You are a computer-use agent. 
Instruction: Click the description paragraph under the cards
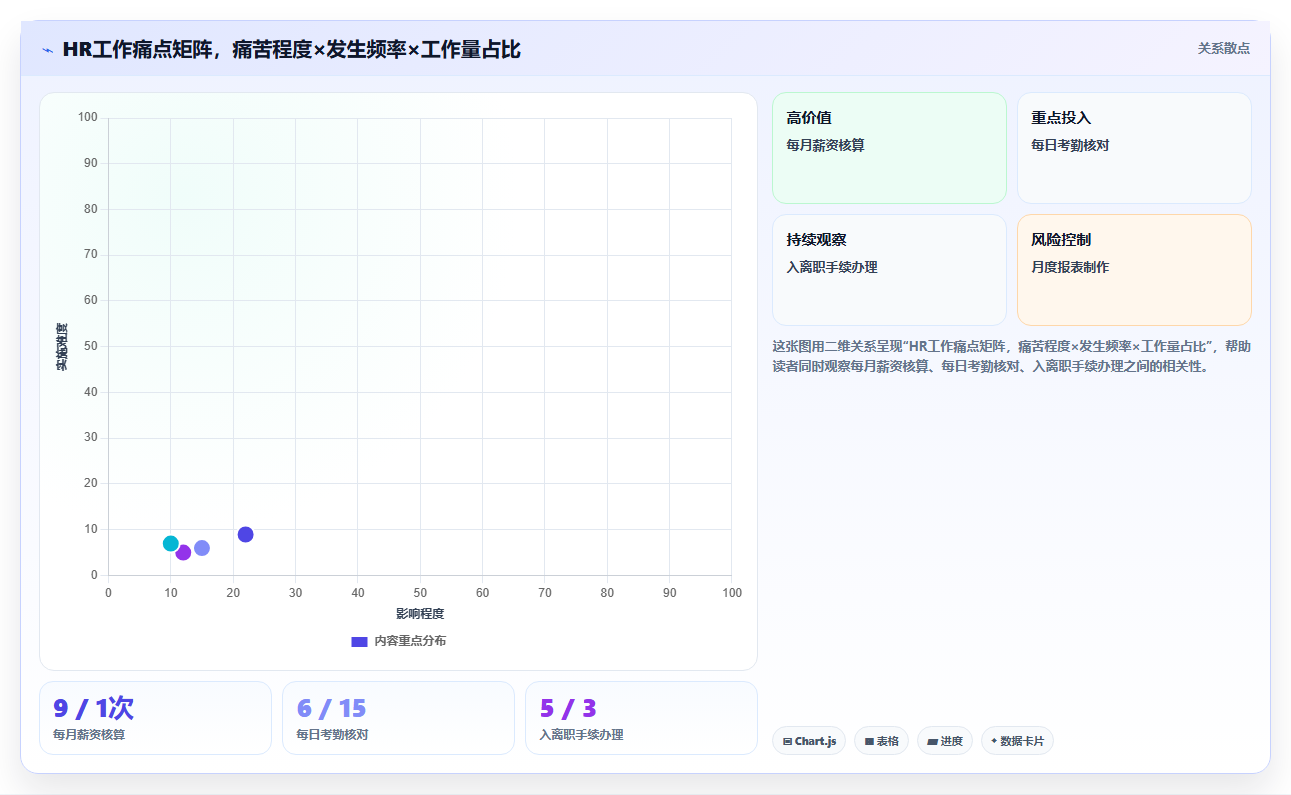click(1011, 356)
